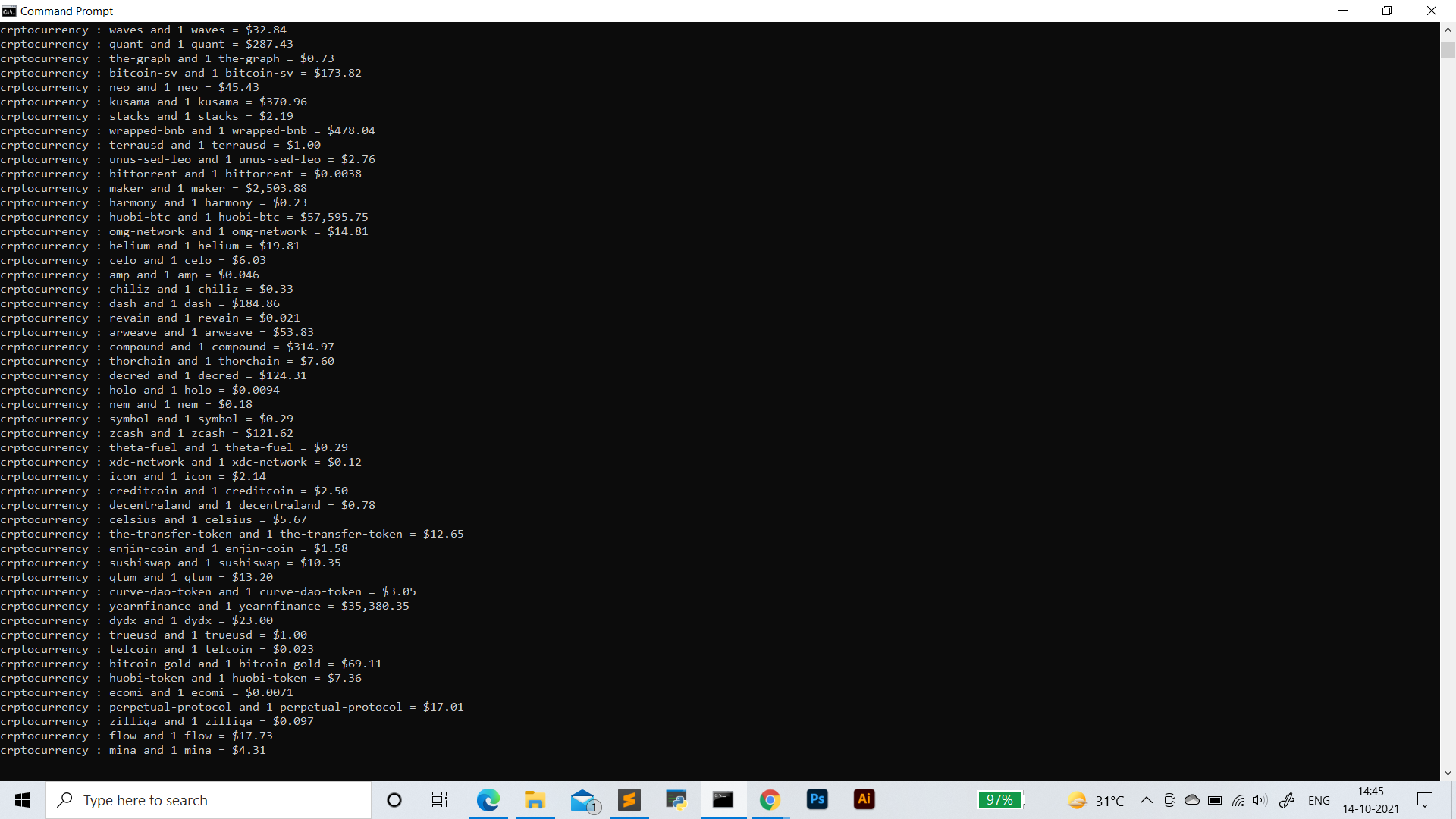This screenshot has width=1456, height=819.
Task: Restore down the Command Prompt window
Action: click(x=1387, y=11)
